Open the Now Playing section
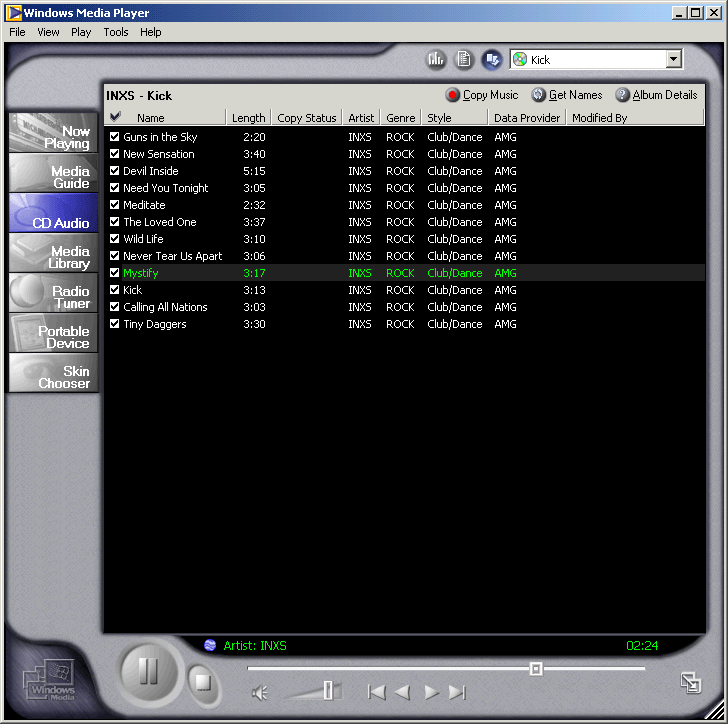The width and height of the screenshot is (728, 724). pyautogui.click(x=53, y=132)
